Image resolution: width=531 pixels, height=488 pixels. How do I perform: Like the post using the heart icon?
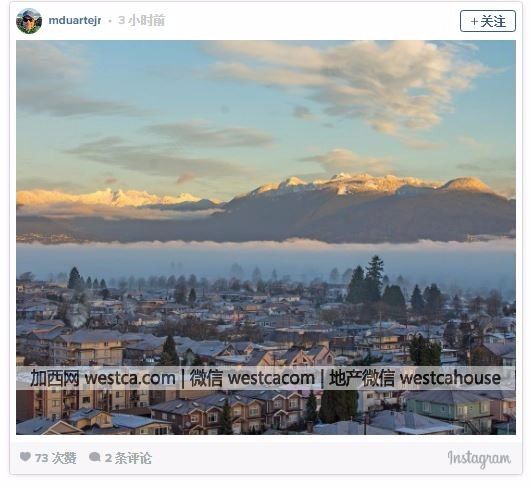pos(25,457)
